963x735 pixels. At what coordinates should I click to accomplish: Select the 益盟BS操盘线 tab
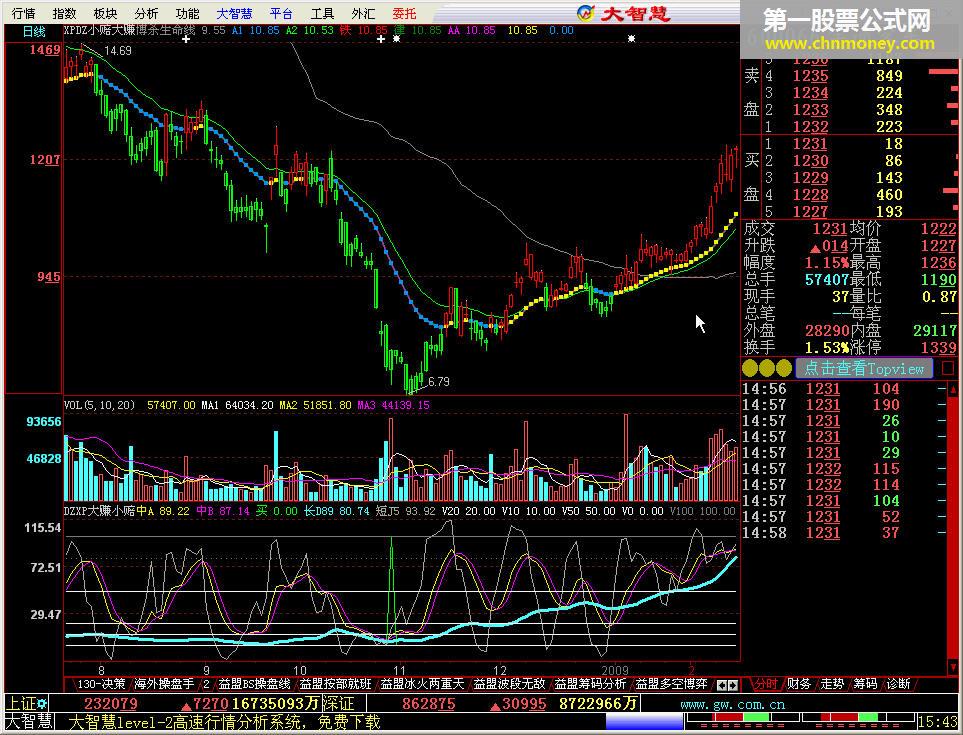tap(254, 683)
